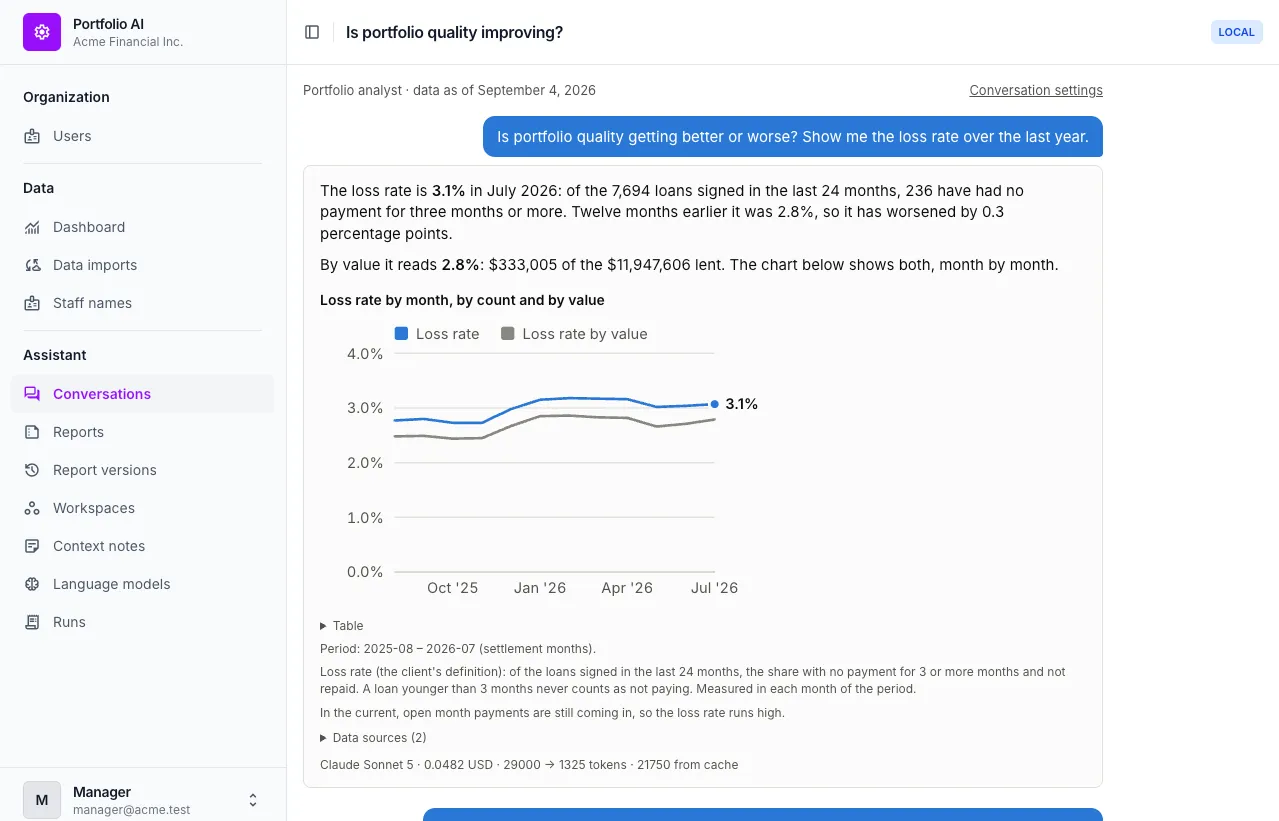The width and height of the screenshot is (1279, 821).
Task: Open the Manager account switcher chevrons
Action: pos(253,800)
